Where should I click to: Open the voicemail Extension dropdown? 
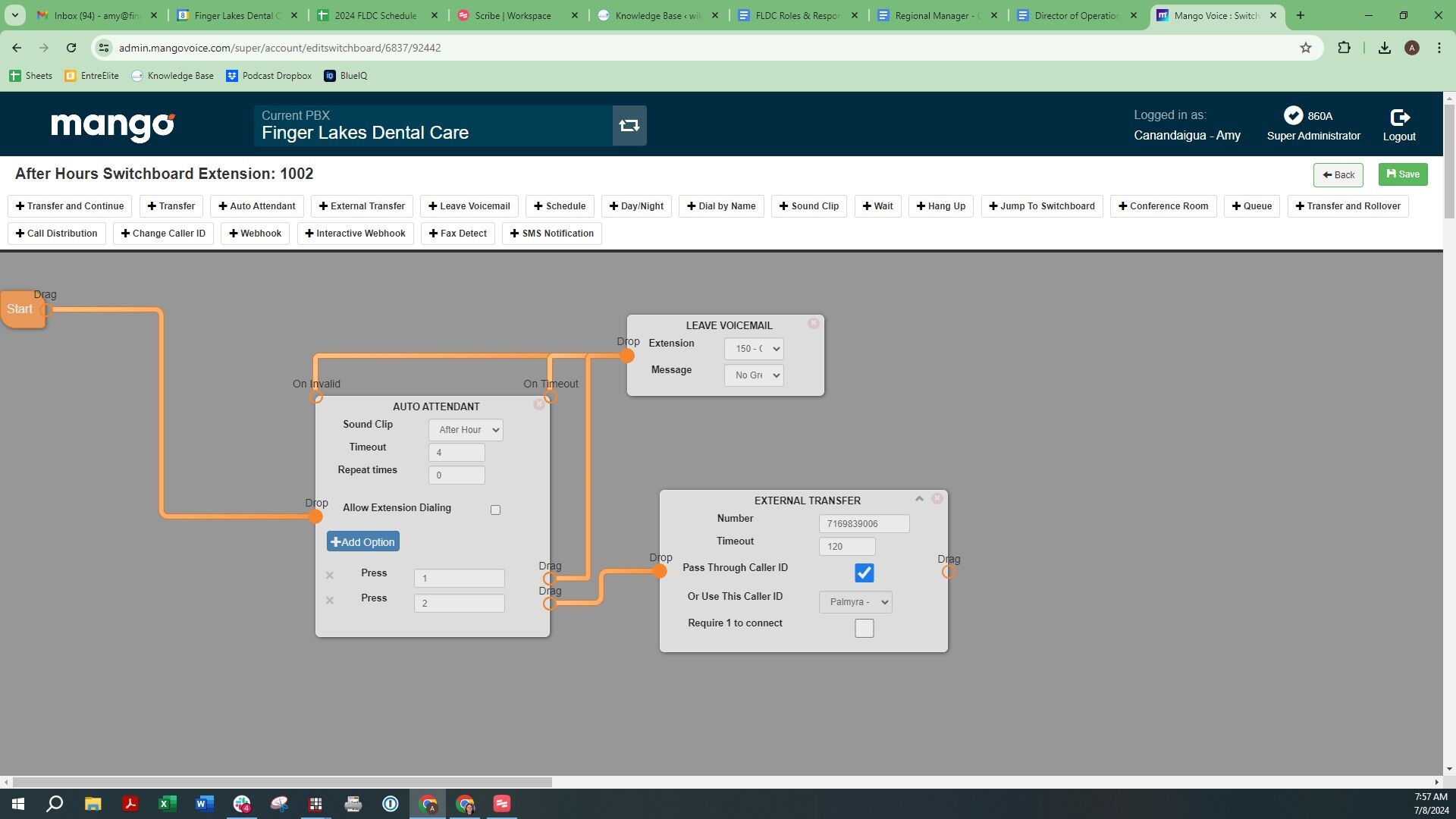pyautogui.click(x=754, y=349)
